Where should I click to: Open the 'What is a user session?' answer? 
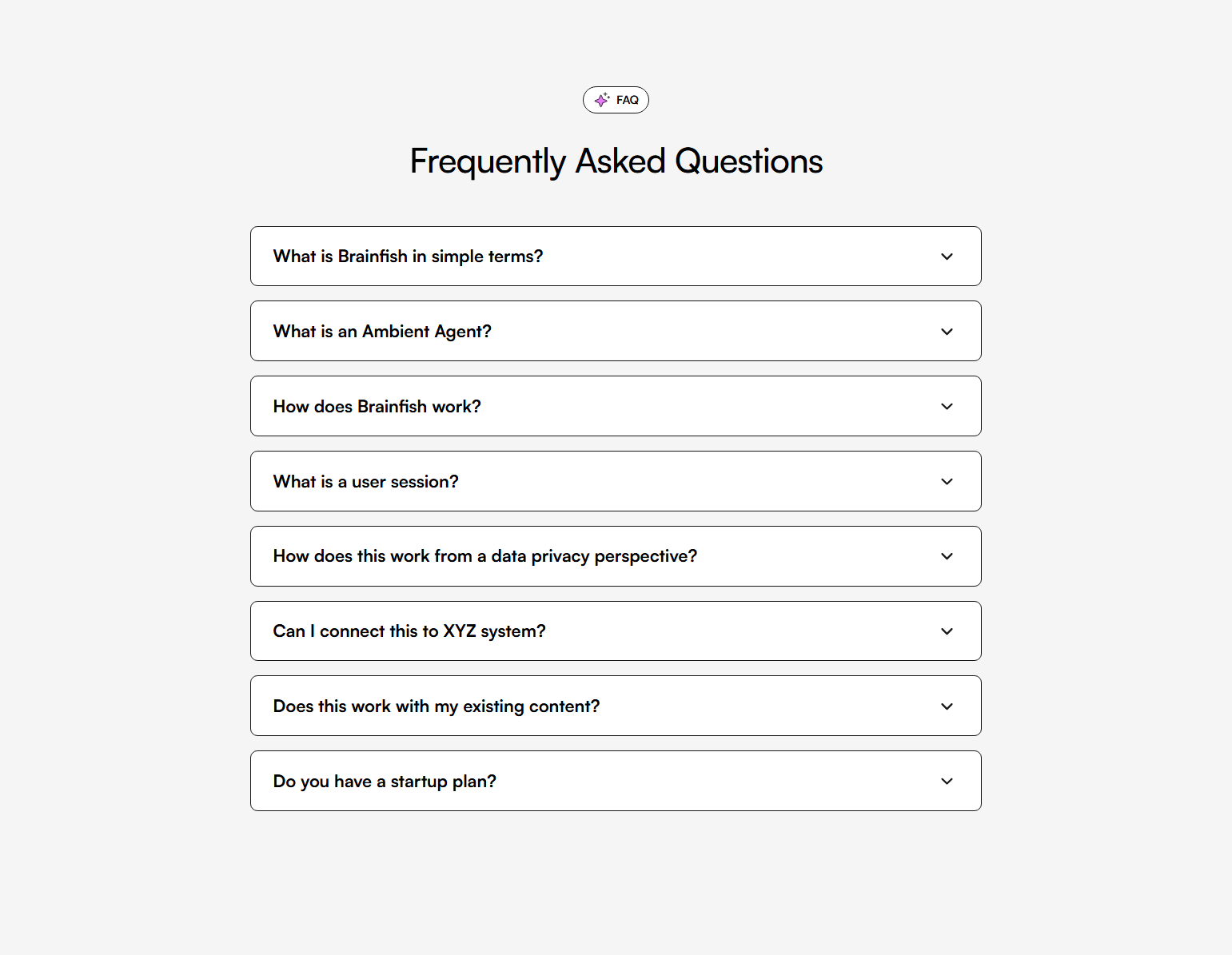[x=947, y=481]
